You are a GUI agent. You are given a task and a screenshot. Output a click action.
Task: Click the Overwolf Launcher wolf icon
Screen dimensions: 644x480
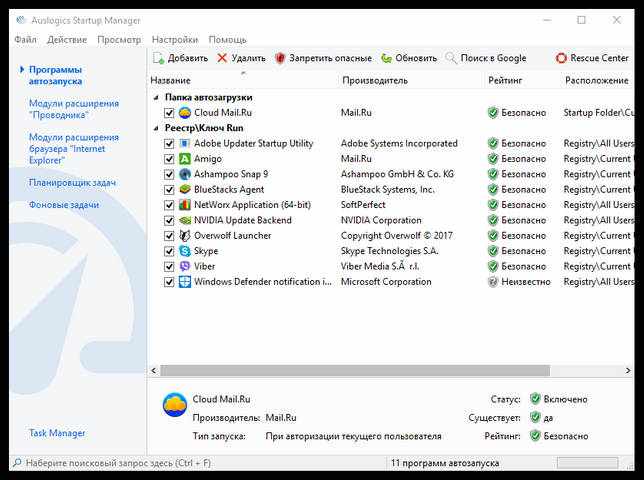pyautogui.click(x=185, y=236)
